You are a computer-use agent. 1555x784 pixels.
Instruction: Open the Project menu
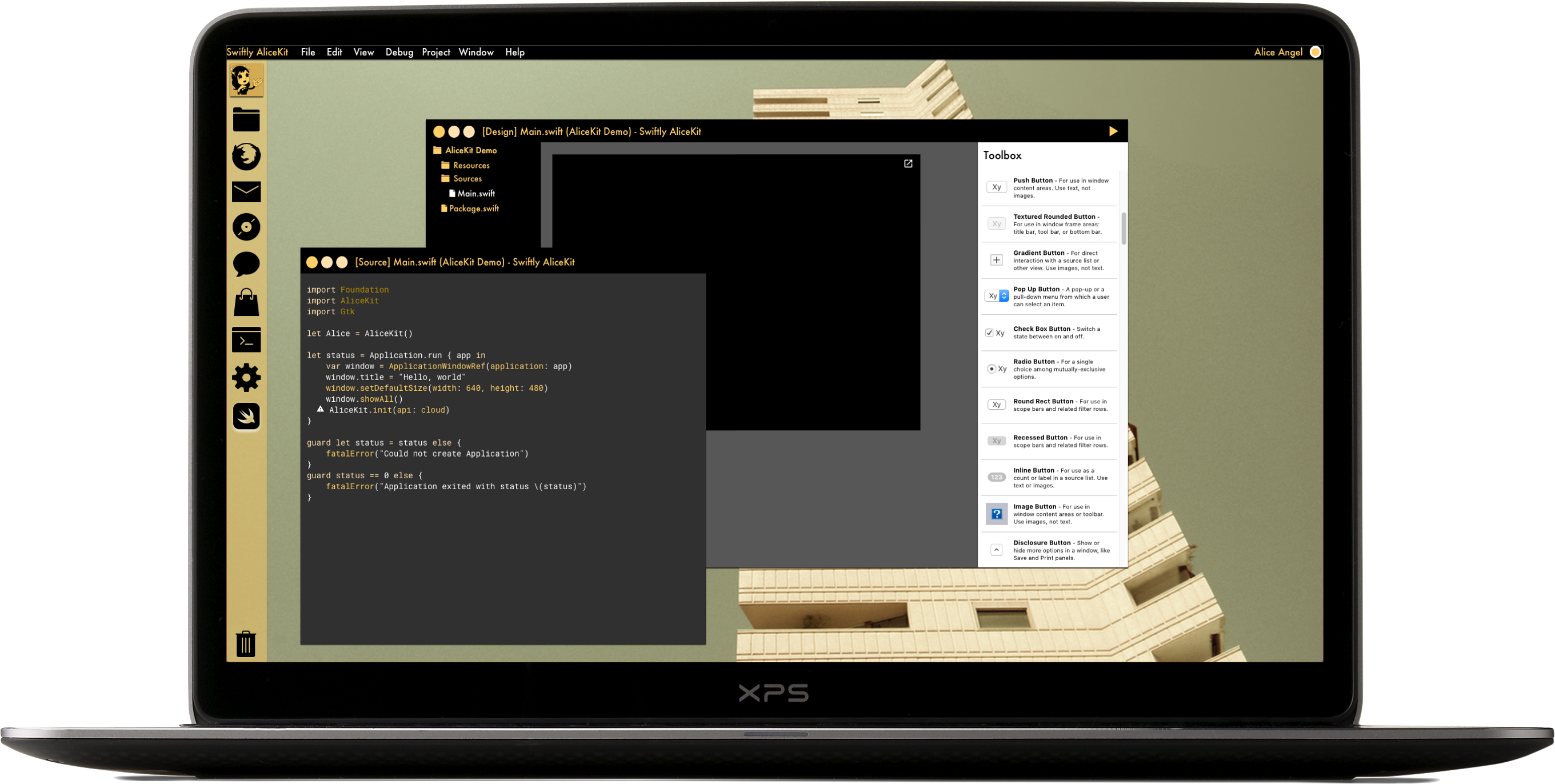pyautogui.click(x=436, y=52)
